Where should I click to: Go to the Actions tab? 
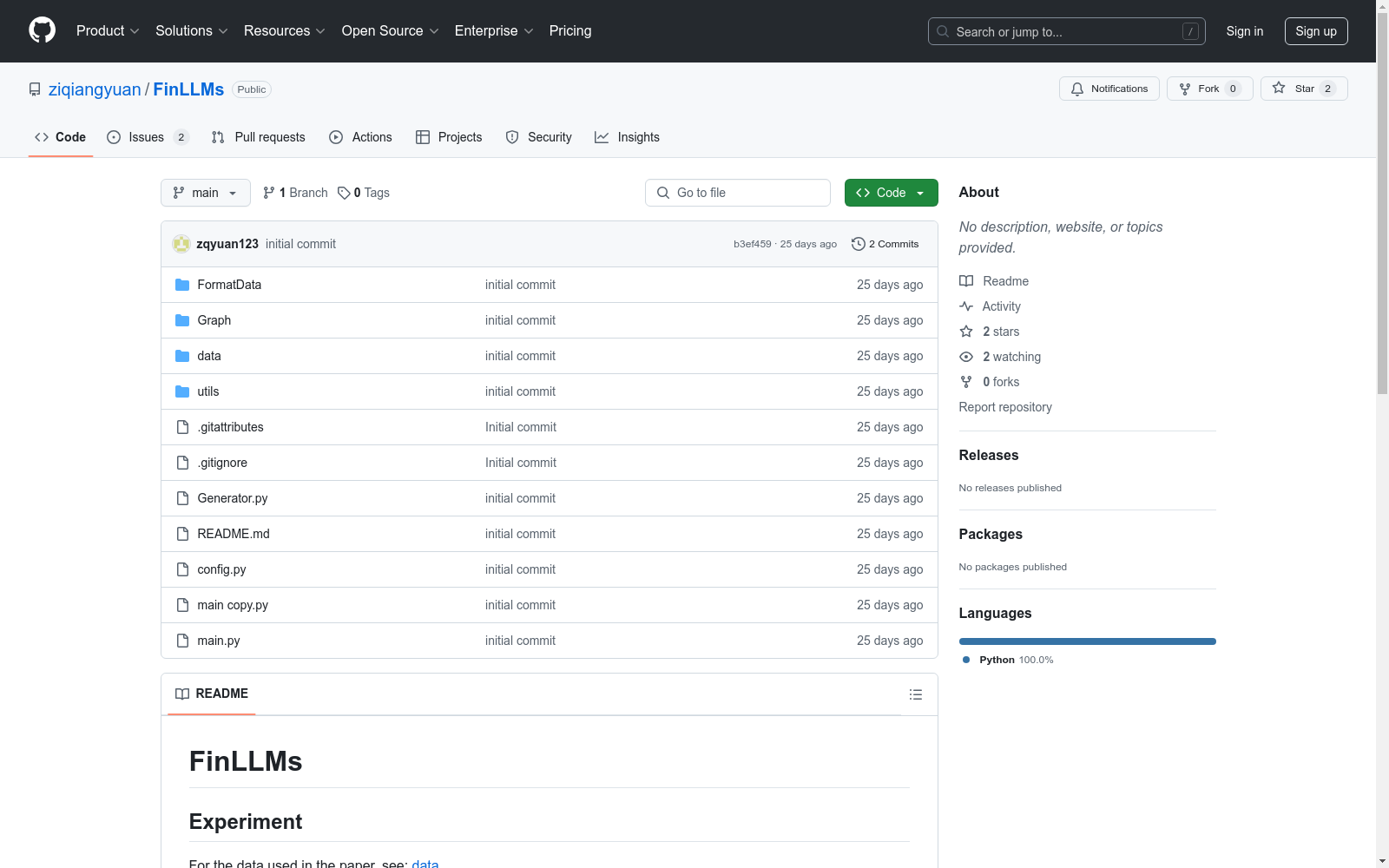pyautogui.click(x=361, y=137)
